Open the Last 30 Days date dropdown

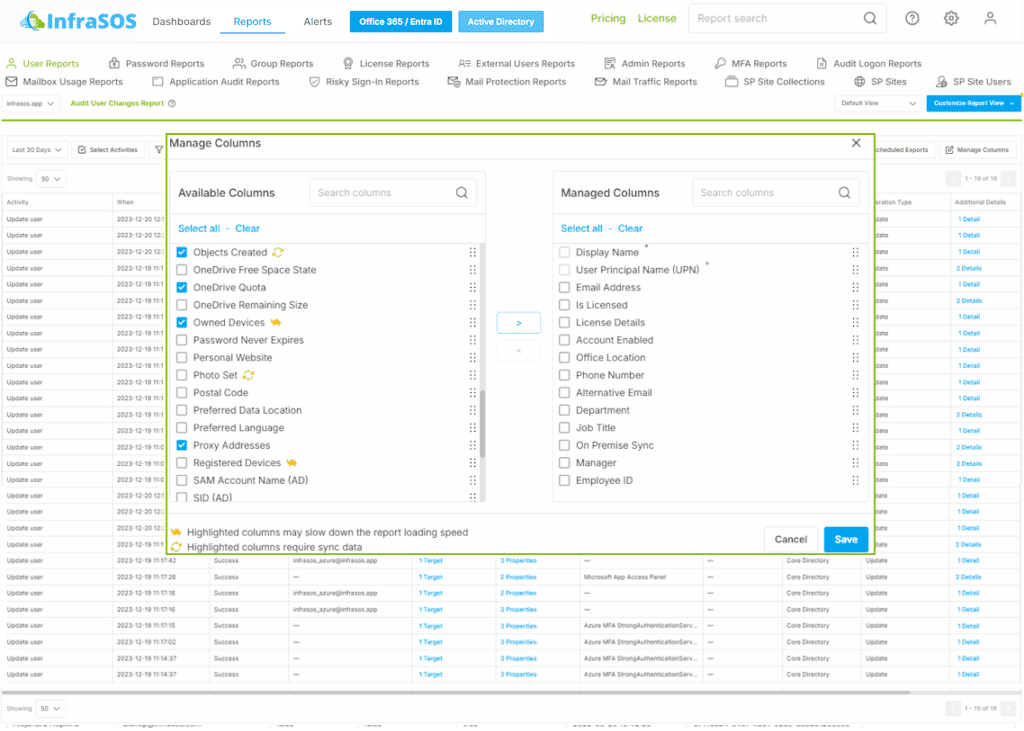[35, 149]
